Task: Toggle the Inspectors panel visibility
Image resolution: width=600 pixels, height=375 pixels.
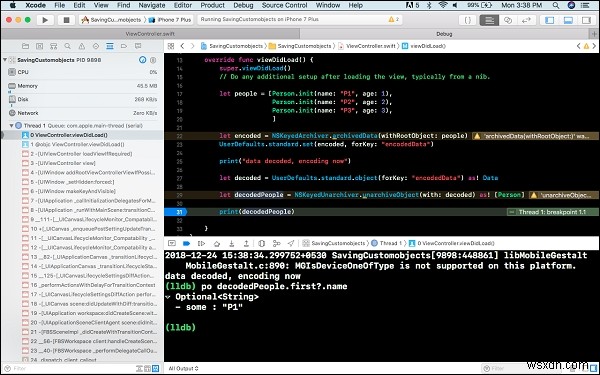Action: tap(586, 20)
